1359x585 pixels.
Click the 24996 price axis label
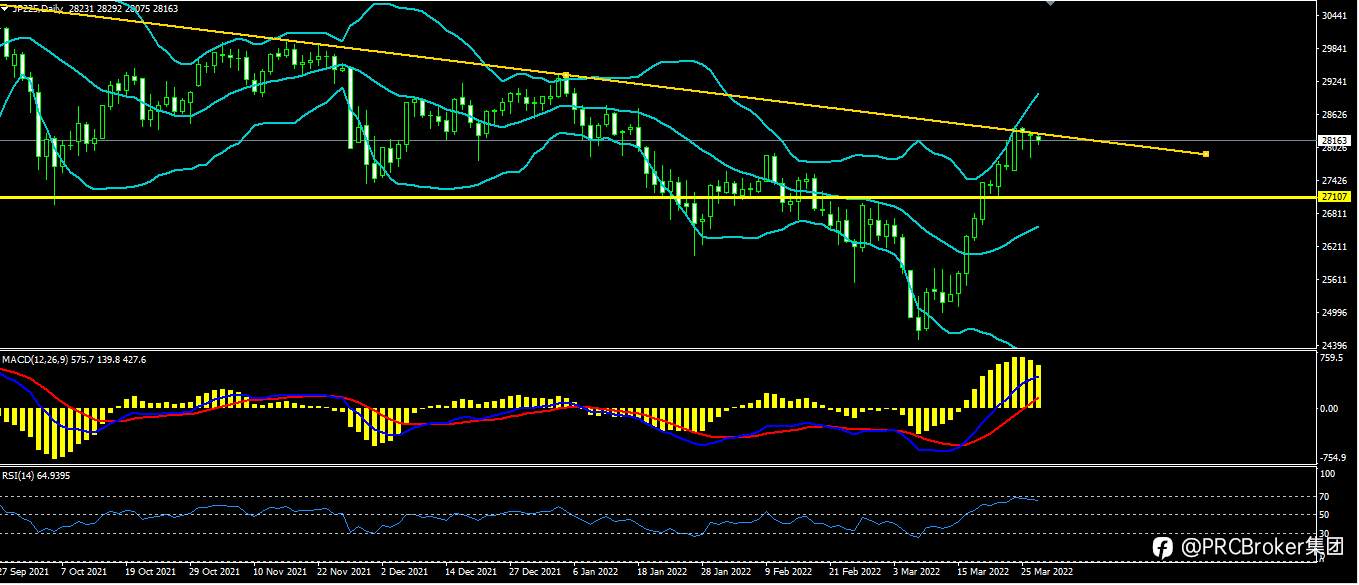click(x=1333, y=313)
